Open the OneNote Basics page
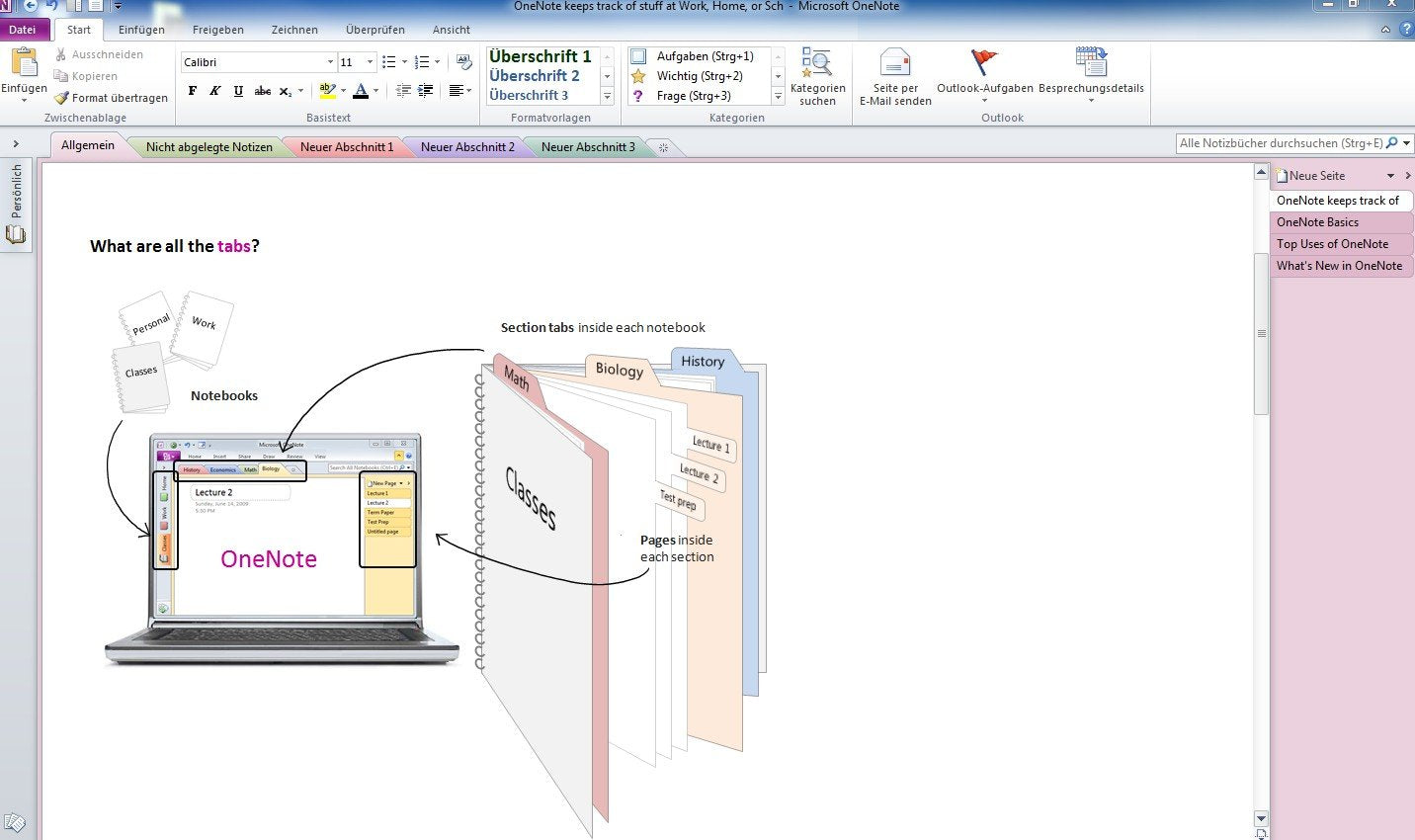The height and width of the screenshot is (840, 1415). point(1341,222)
